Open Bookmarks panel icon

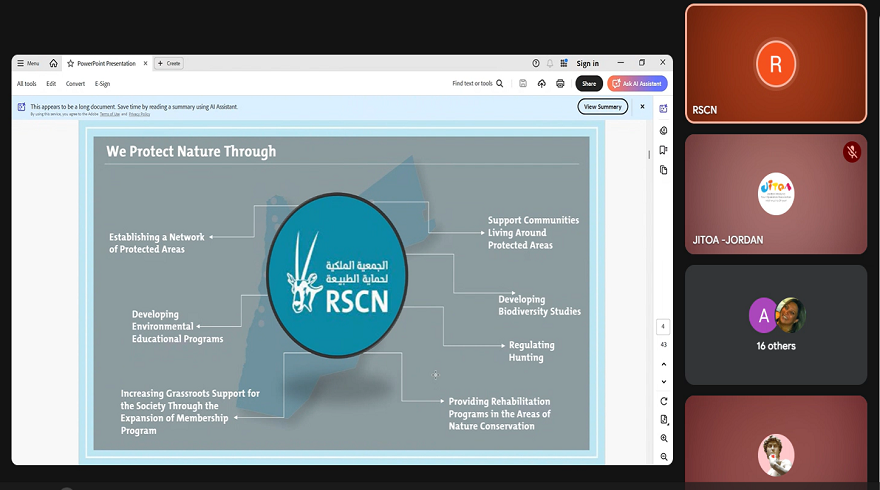[663, 150]
